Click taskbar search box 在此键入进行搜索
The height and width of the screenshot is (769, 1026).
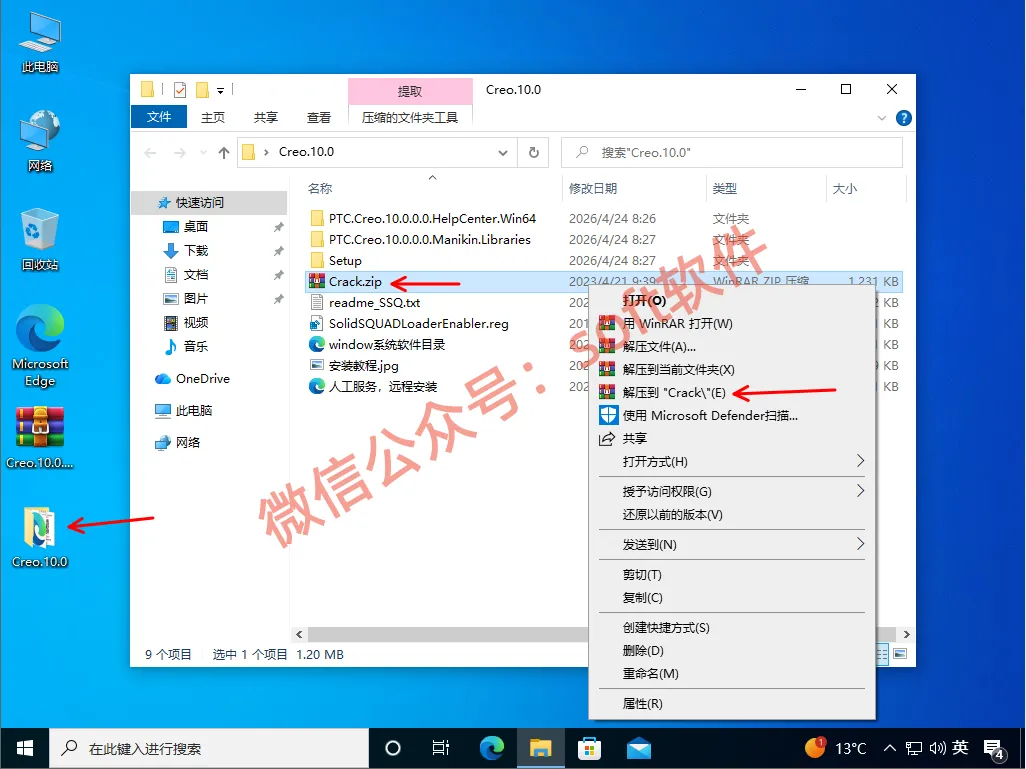(209, 748)
